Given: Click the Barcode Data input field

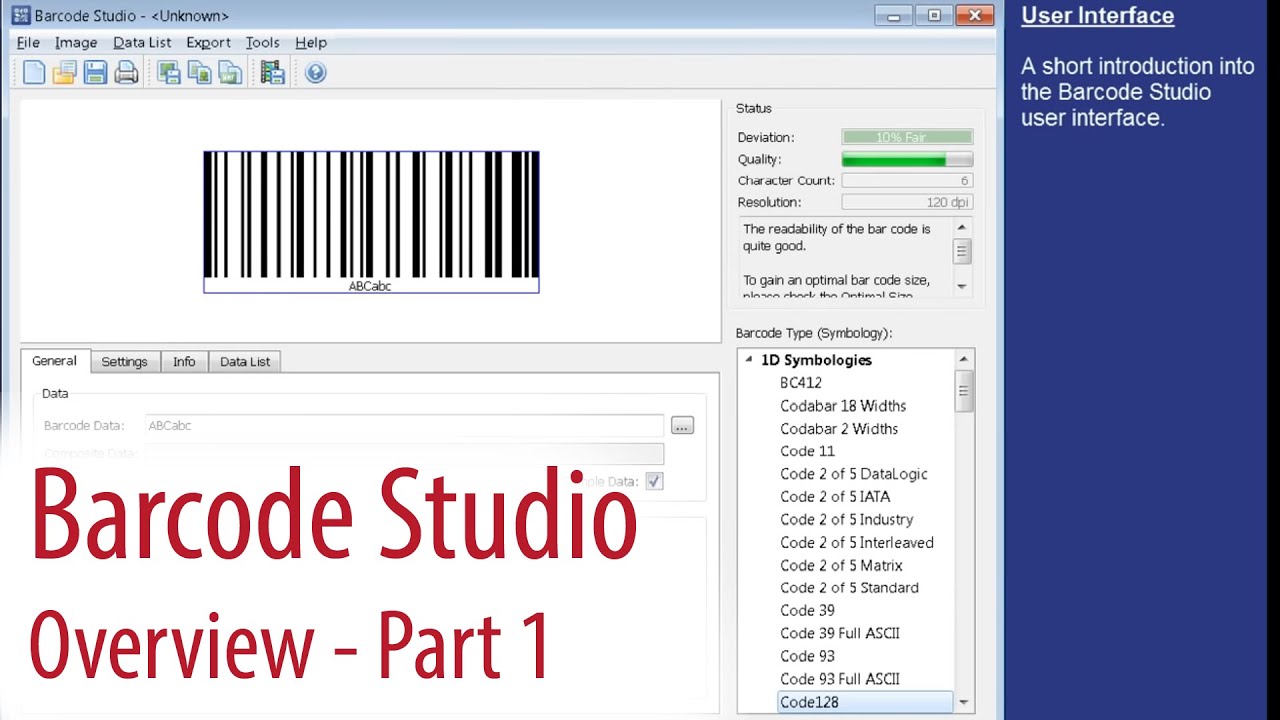Looking at the screenshot, I should 404,426.
